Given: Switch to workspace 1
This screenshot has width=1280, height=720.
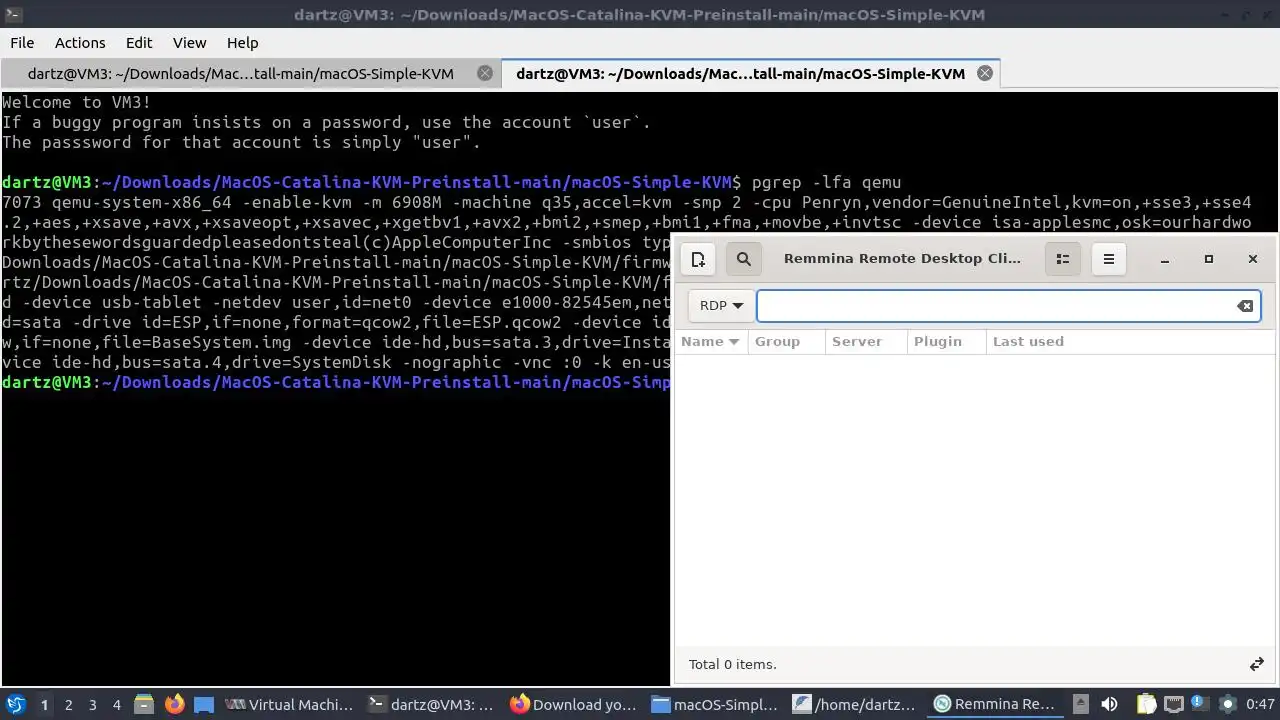Looking at the screenshot, I should point(44,704).
